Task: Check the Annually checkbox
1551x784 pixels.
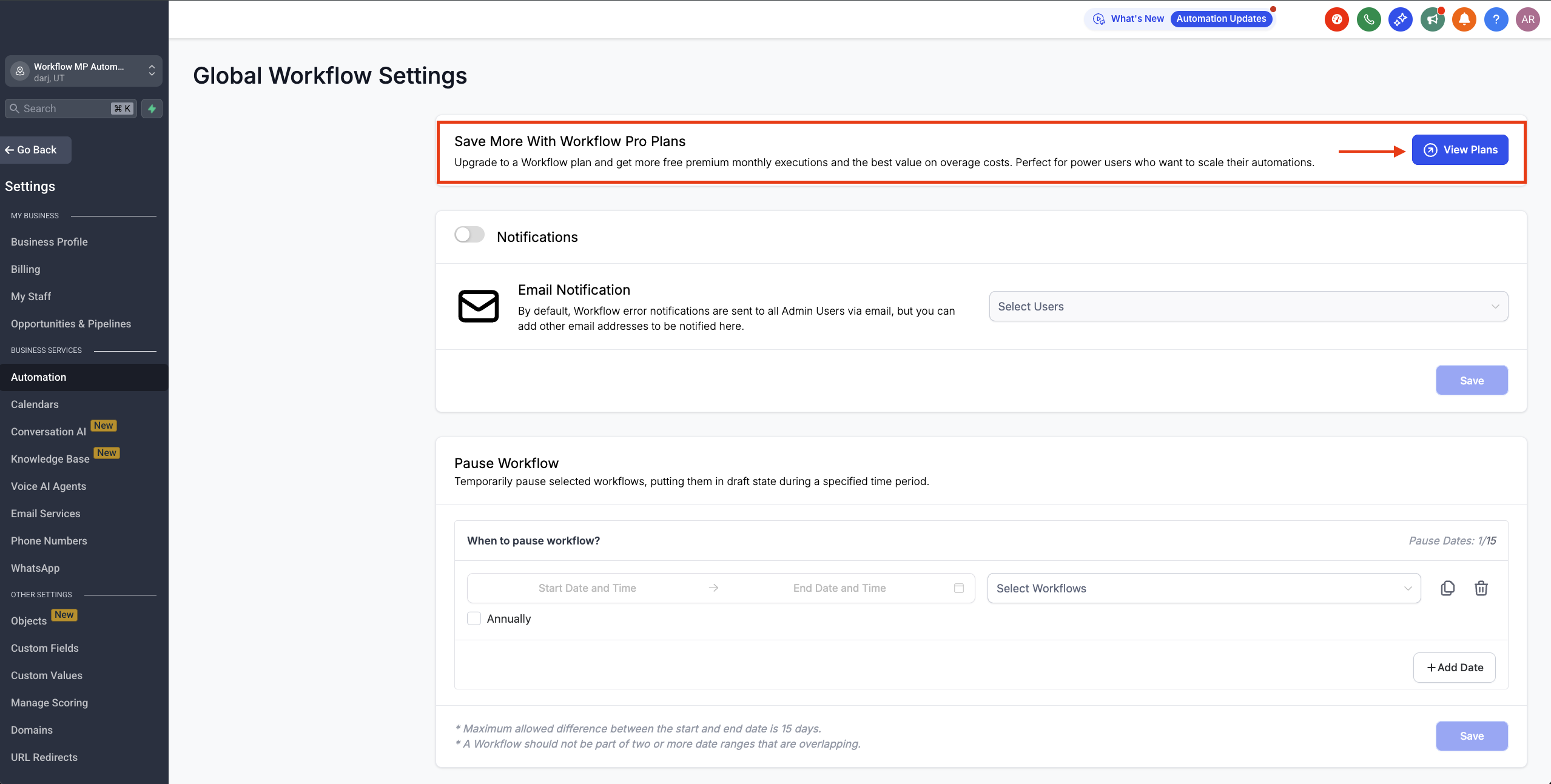Action: point(474,618)
